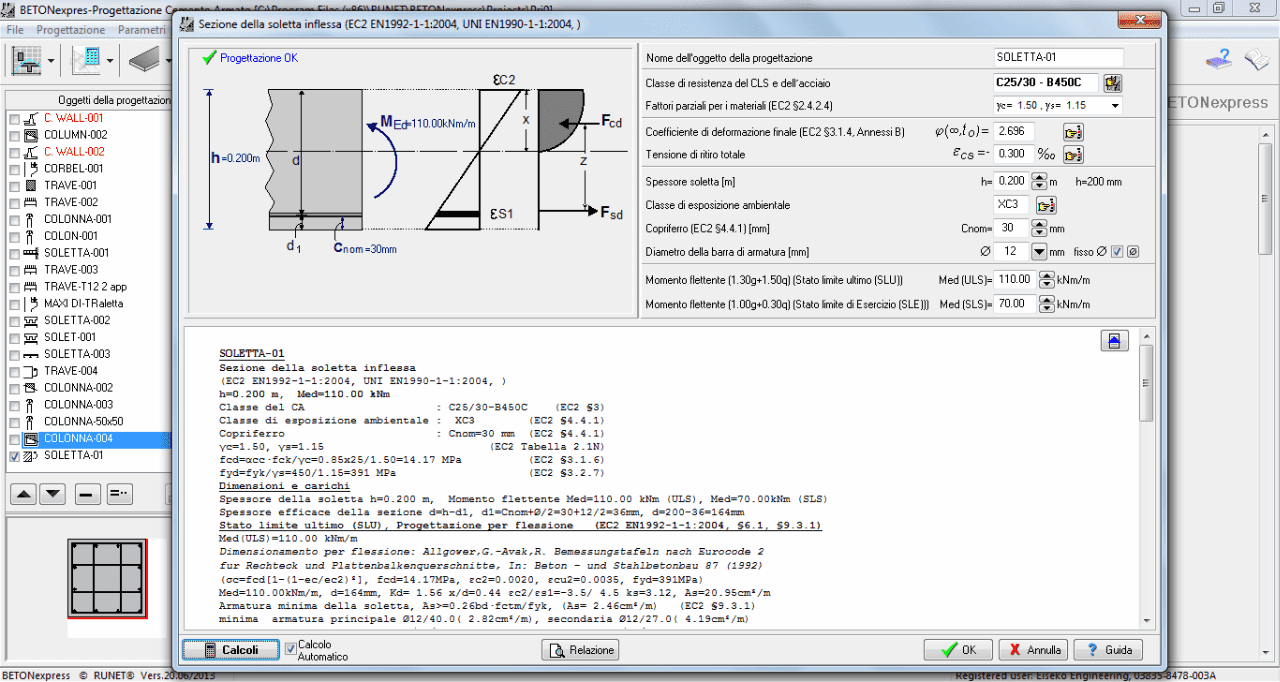Screen dimensions: 1280x682
Task: Open the Relazione report preview
Action: 580,650
